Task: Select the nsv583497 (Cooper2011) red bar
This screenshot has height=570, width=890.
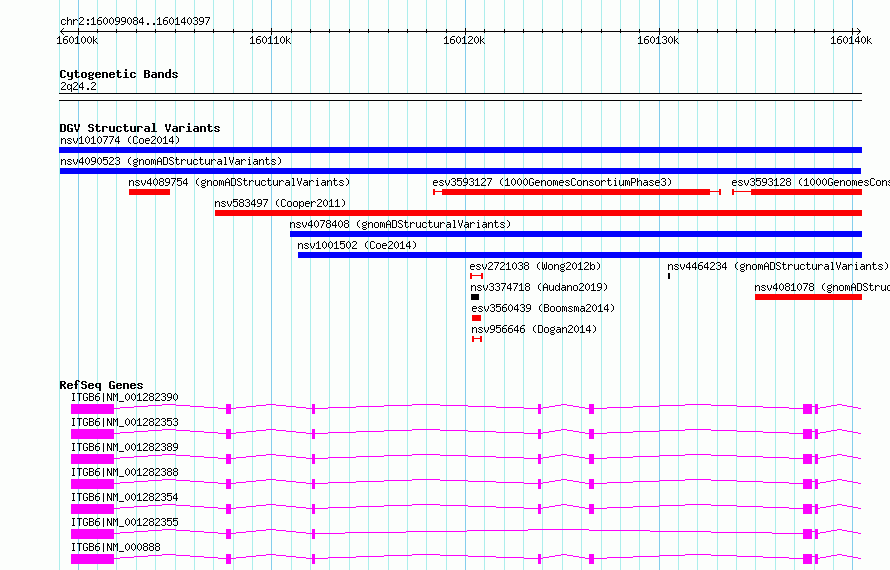Action: [x=538, y=213]
